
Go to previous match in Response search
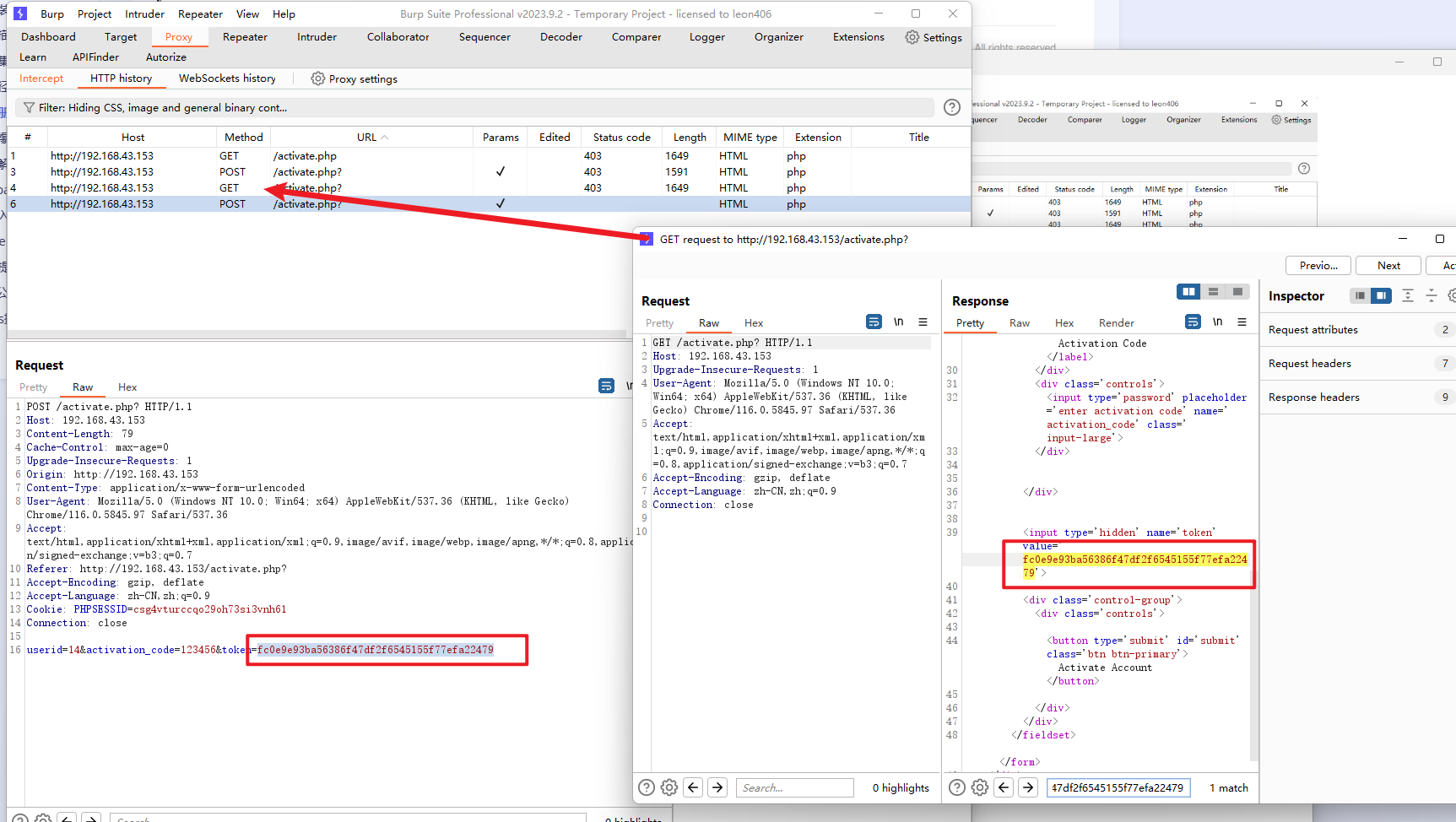pos(1004,787)
